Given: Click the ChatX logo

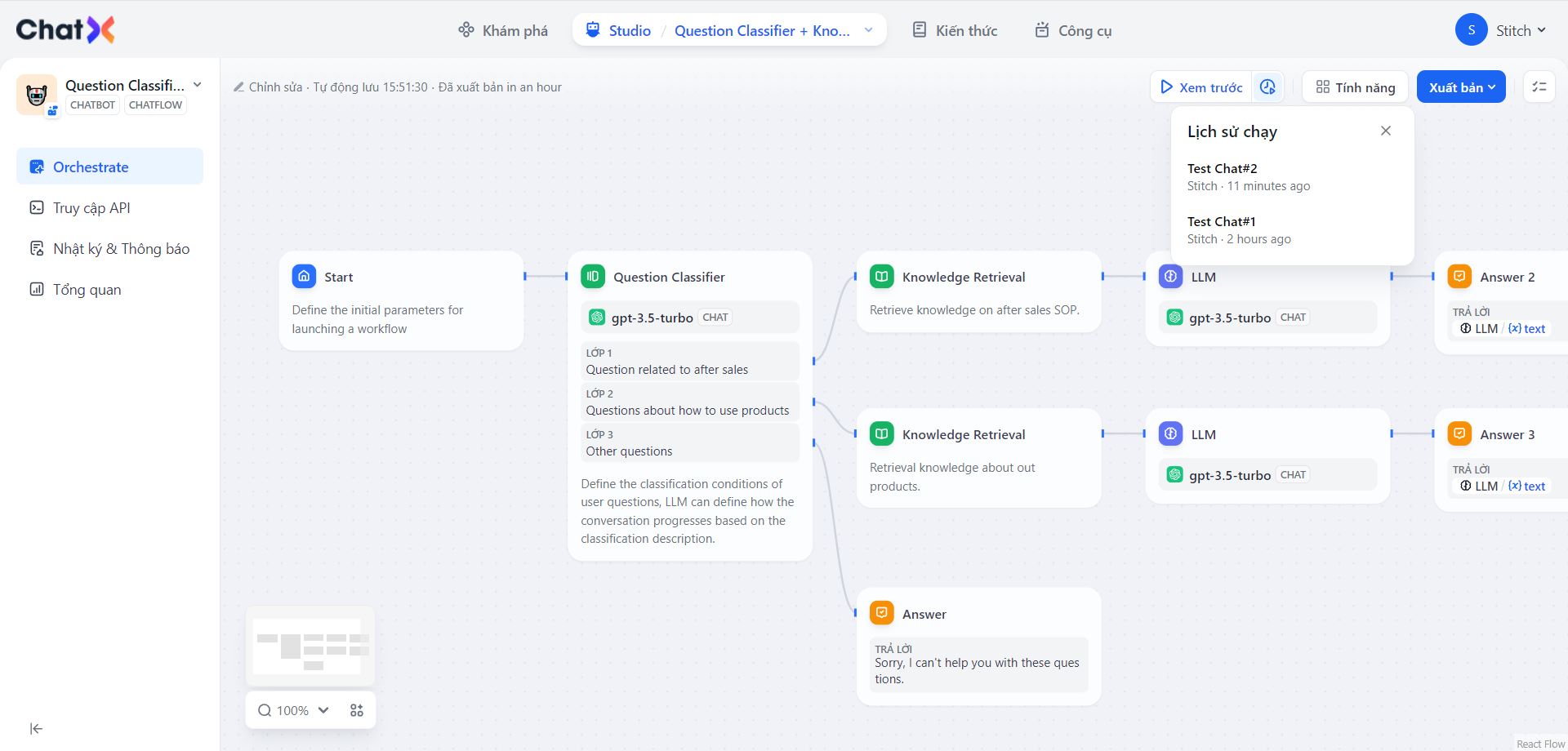Looking at the screenshot, I should coord(65,30).
